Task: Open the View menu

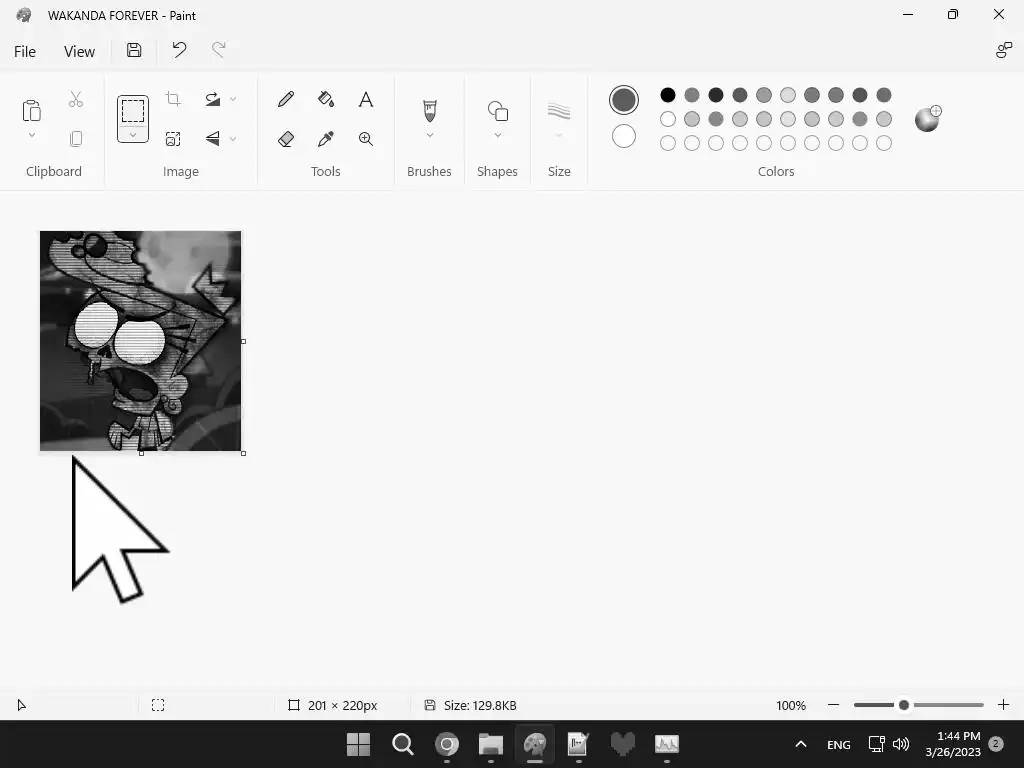Action: coord(79,52)
